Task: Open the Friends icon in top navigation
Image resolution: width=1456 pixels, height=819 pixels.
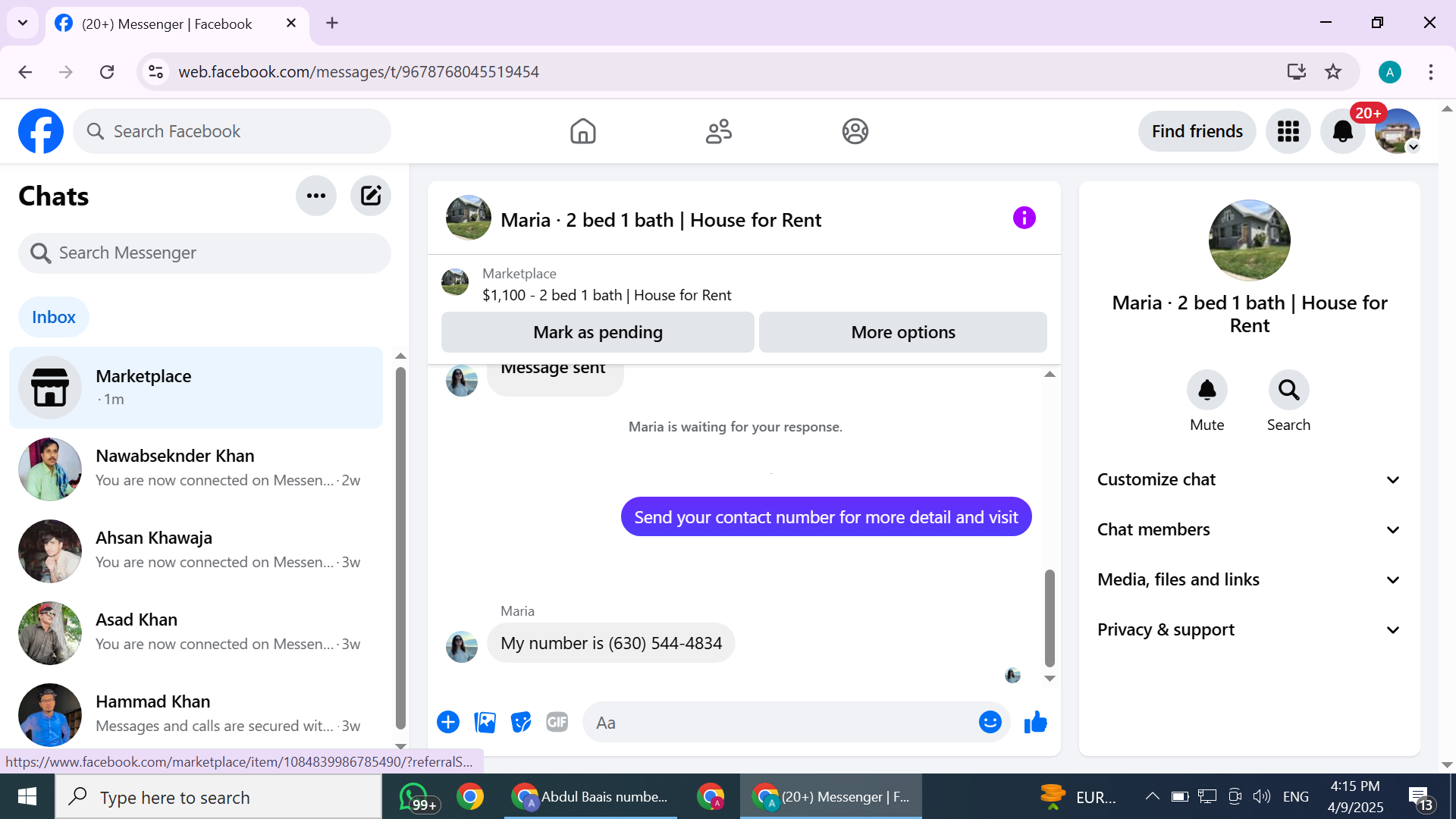Action: coord(718,131)
